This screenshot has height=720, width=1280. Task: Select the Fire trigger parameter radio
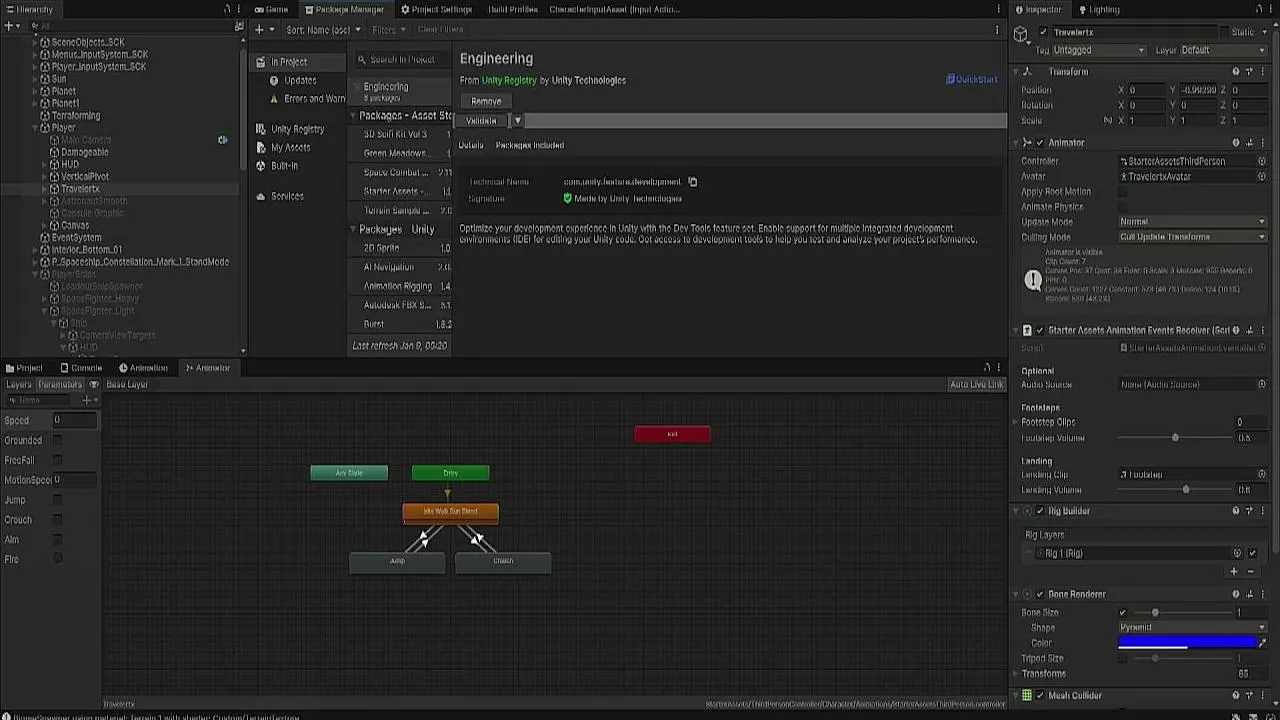point(57,559)
